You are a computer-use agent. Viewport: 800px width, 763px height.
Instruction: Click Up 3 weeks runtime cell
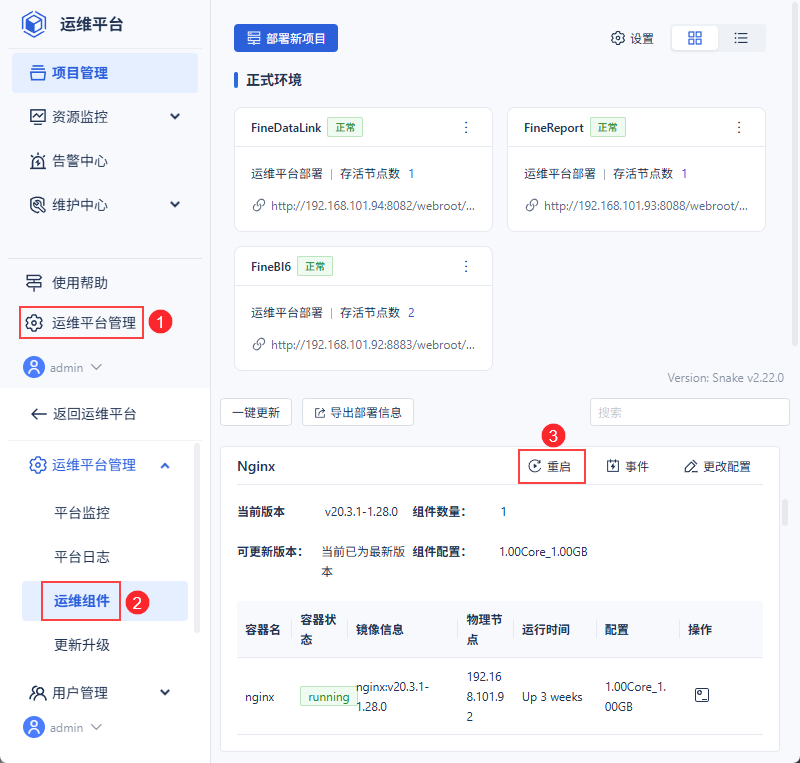[x=552, y=697]
